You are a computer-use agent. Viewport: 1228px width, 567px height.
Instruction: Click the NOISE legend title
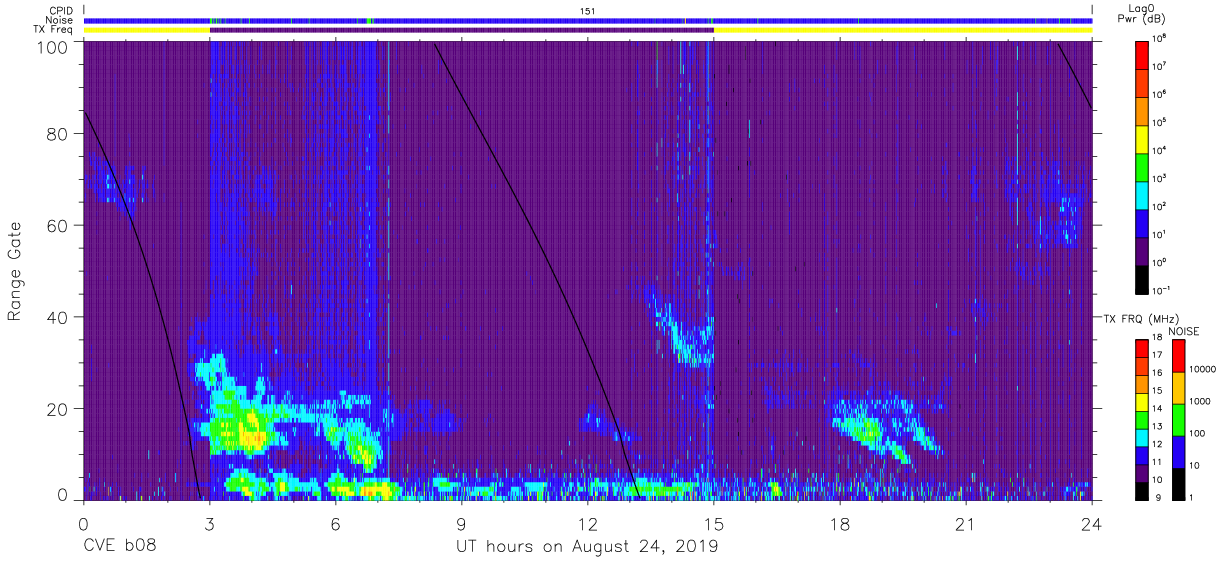point(1186,331)
